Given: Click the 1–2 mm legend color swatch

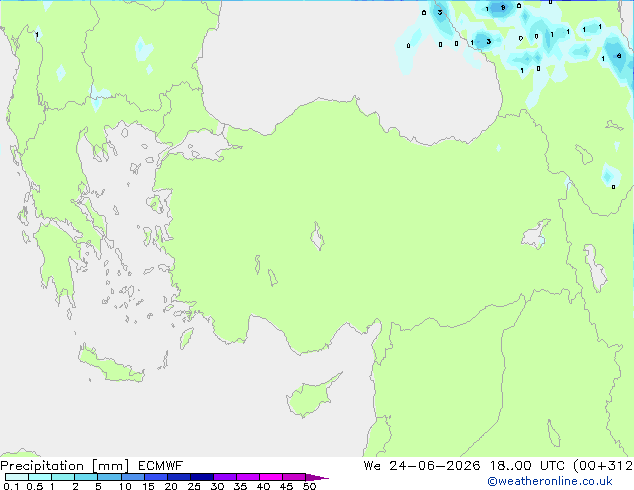Looking at the screenshot, I should point(63,477).
